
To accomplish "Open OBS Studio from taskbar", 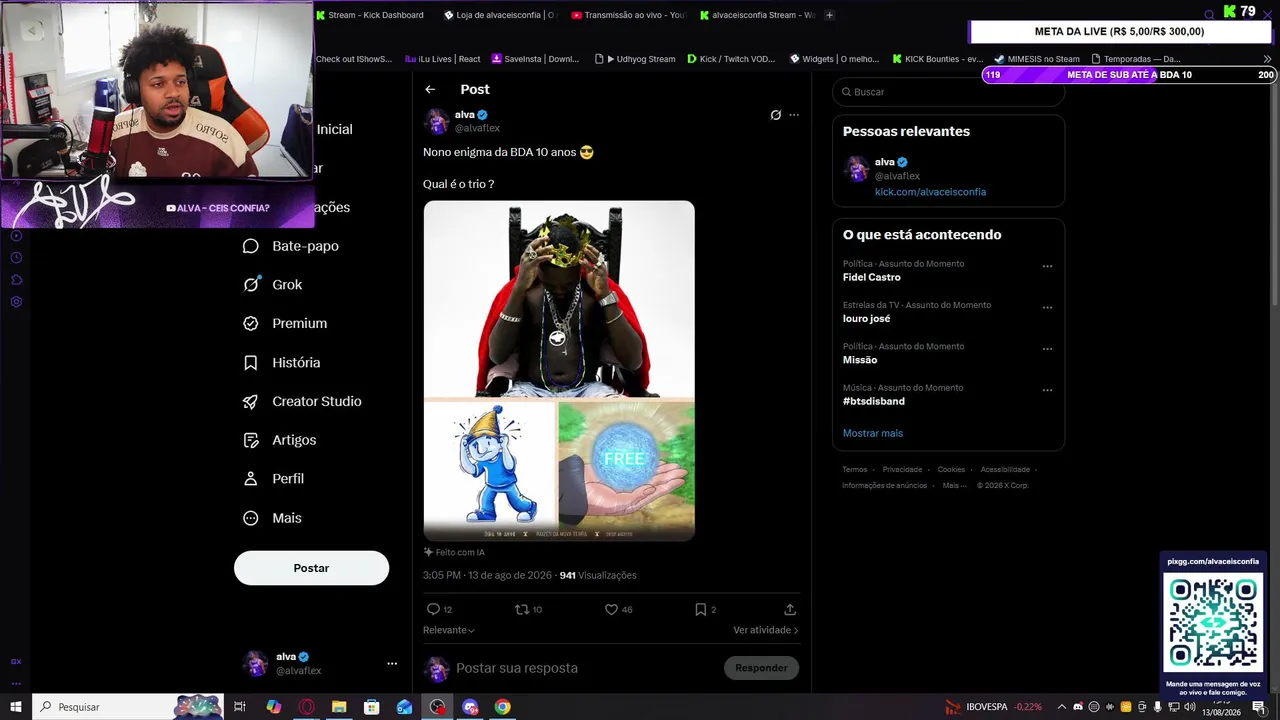I will coord(438,707).
